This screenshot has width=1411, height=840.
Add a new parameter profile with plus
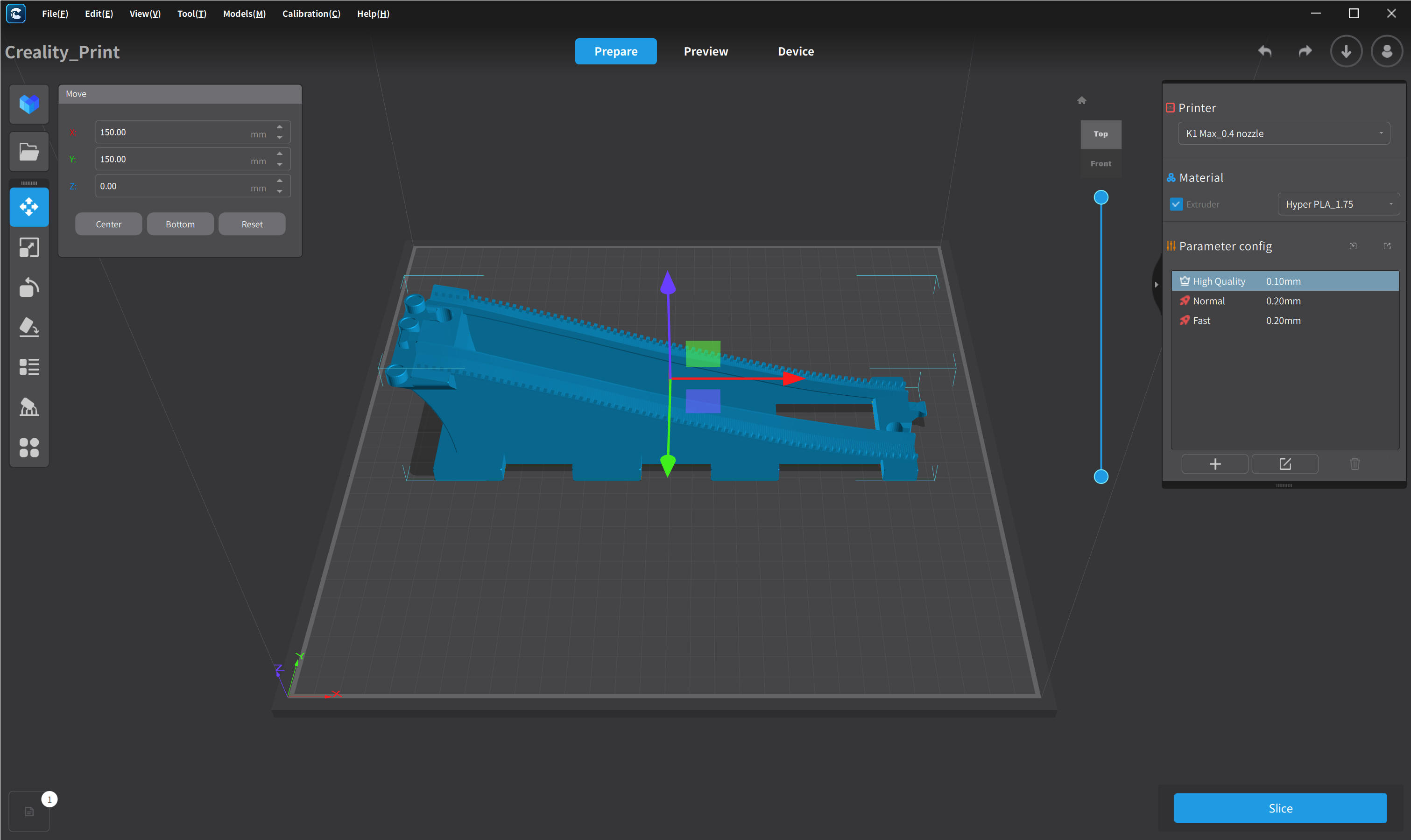point(1214,464)
